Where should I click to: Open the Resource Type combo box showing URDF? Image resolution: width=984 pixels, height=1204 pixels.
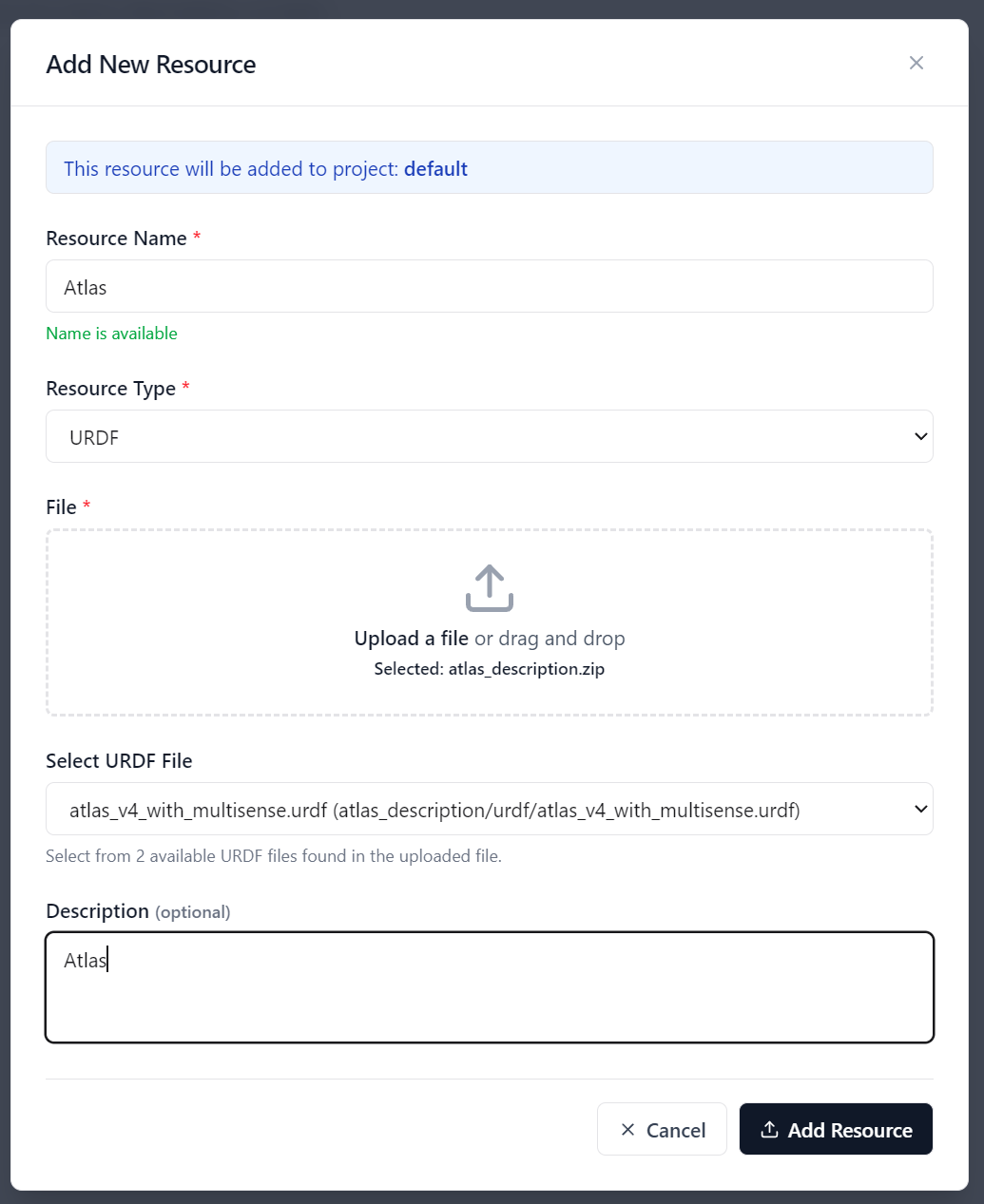(490, 436)
